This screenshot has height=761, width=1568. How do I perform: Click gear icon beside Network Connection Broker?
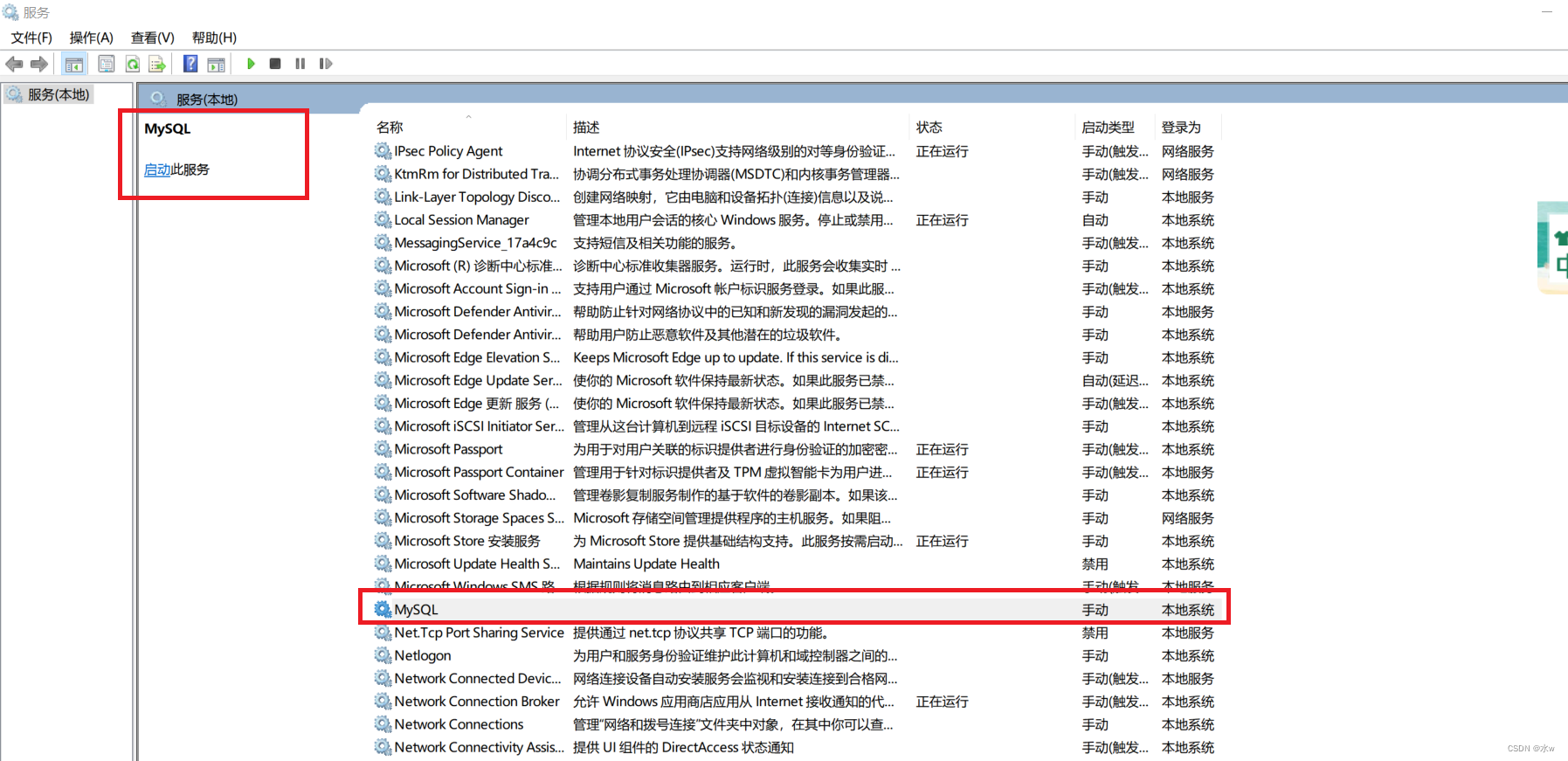point(383,701)
